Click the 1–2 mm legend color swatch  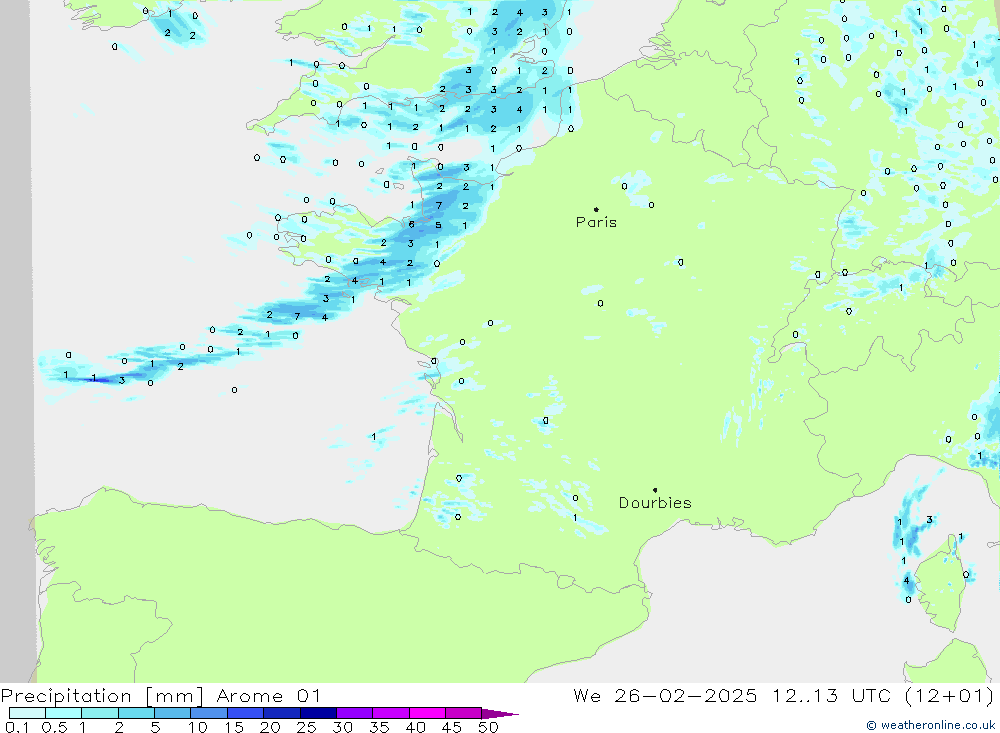pos(100,713)
